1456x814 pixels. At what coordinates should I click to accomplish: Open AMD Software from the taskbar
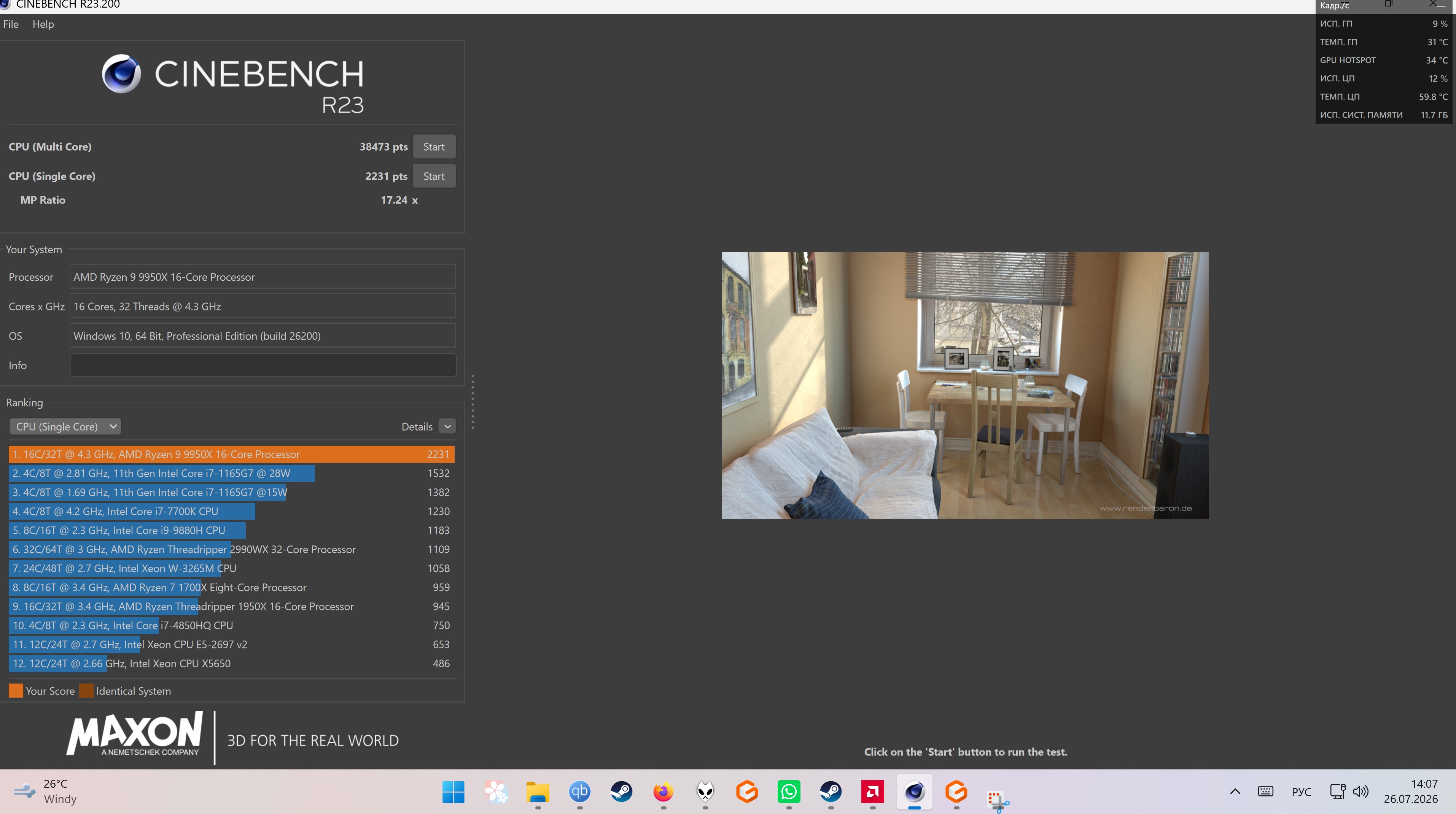(x=872, y=792)
